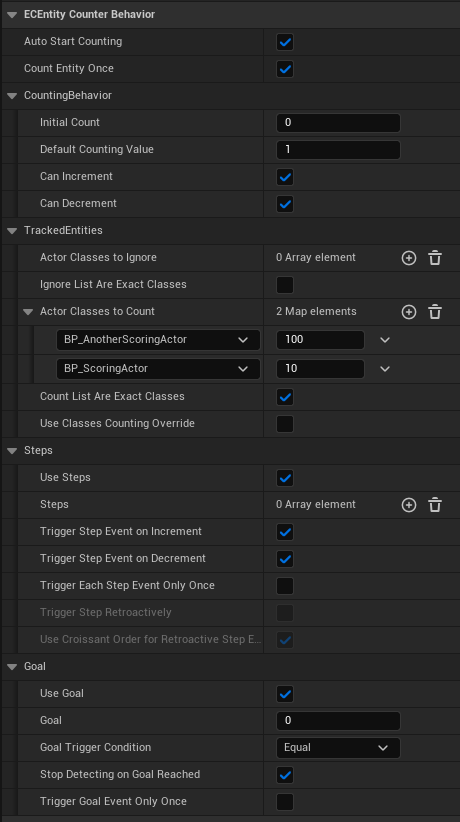
Task: Add a new element to Steps array
Action: [x=409, y=505]
